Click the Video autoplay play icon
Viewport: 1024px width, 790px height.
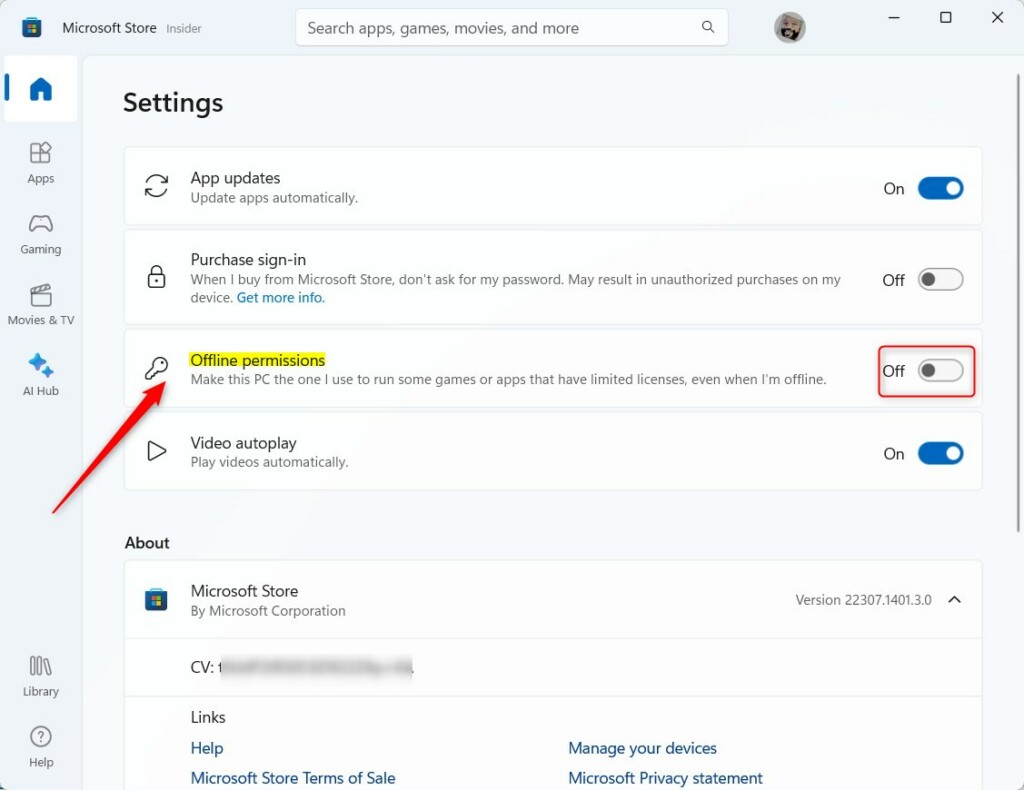[156, 450]
